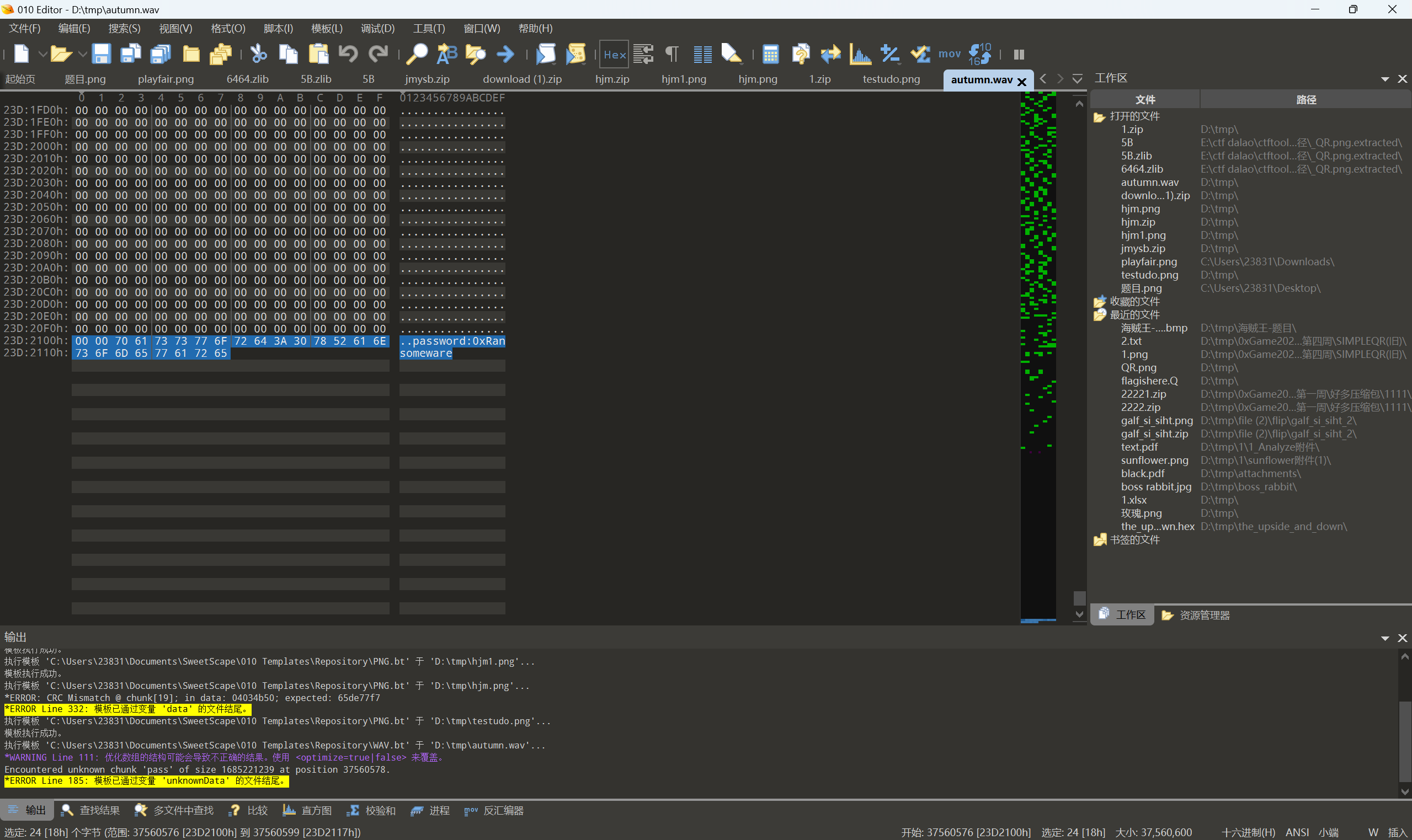Switch to the 直方图 bottom tab
This screenshot has height=840, width=1412.
coord(307,811)
